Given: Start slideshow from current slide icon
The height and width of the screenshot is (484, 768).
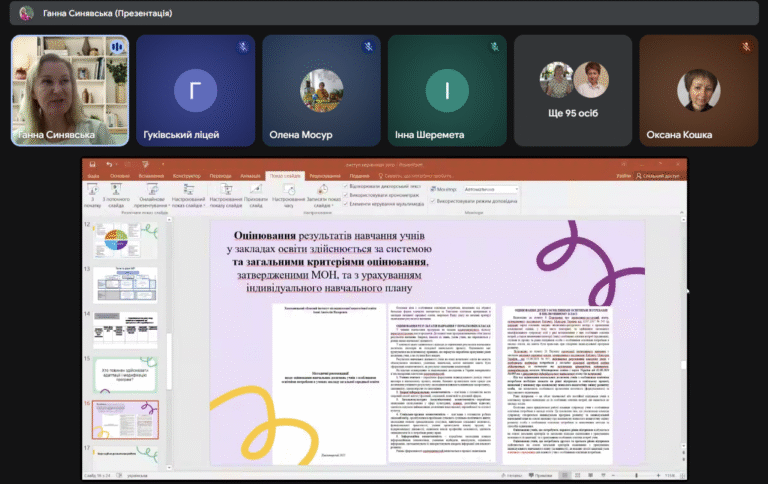Looking at the screenshot, I should tap(116, 189).
